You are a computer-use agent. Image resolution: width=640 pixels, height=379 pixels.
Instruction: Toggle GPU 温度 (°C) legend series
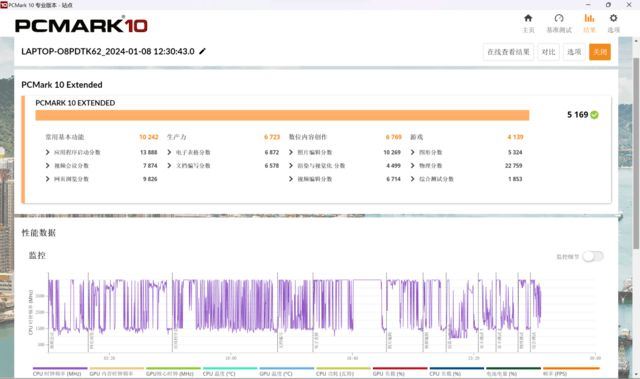click(x=287, y=372)
